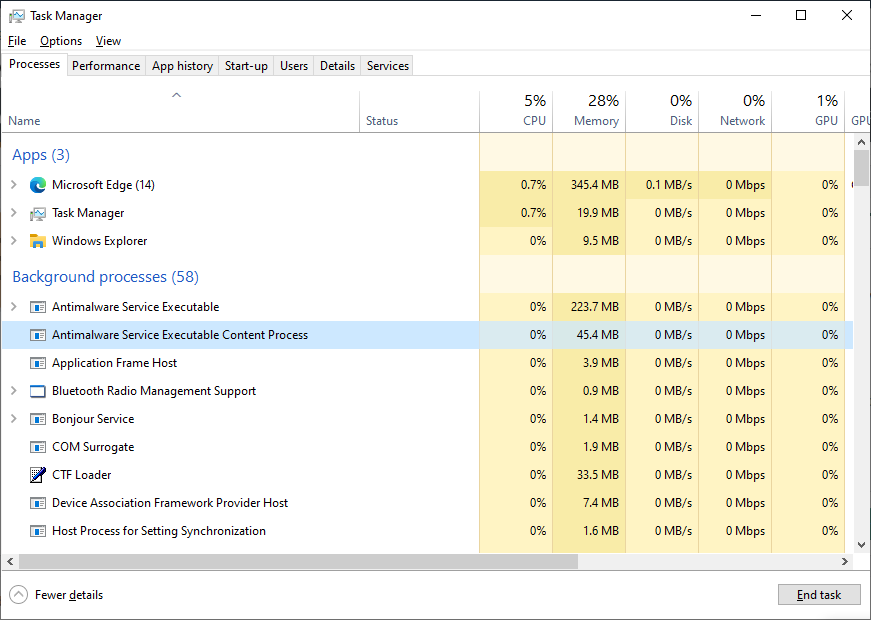This screenshot has width=871, height=620.
Task: Click the Microsoft Edge process icon
Action: pyautogui.click(x=38, y=185)
